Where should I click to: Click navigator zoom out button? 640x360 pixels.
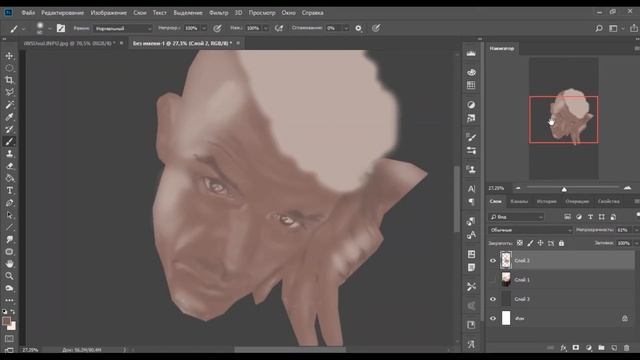(x=518, y=188)
